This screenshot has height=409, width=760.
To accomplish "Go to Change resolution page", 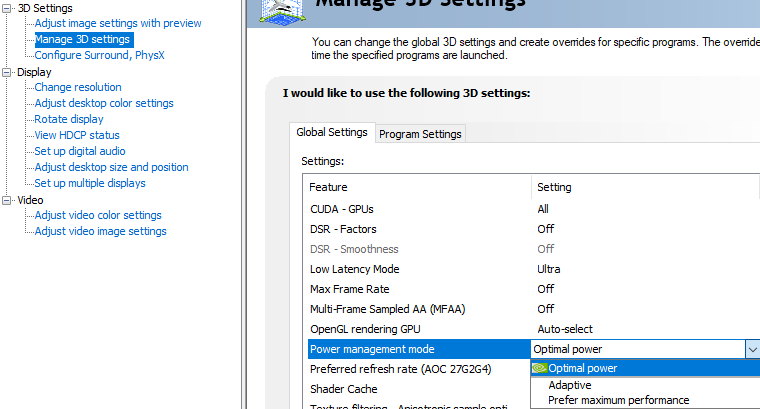I will [78, 87].
